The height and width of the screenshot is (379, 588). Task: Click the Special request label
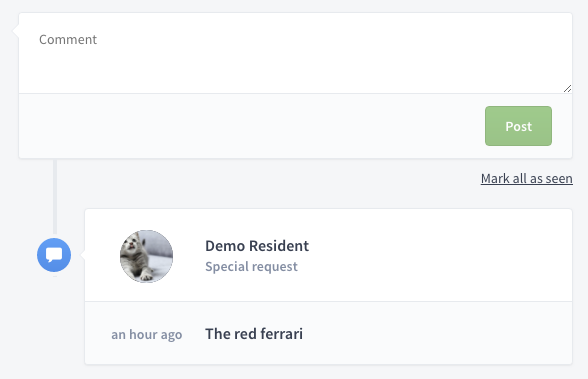(251, 267)
